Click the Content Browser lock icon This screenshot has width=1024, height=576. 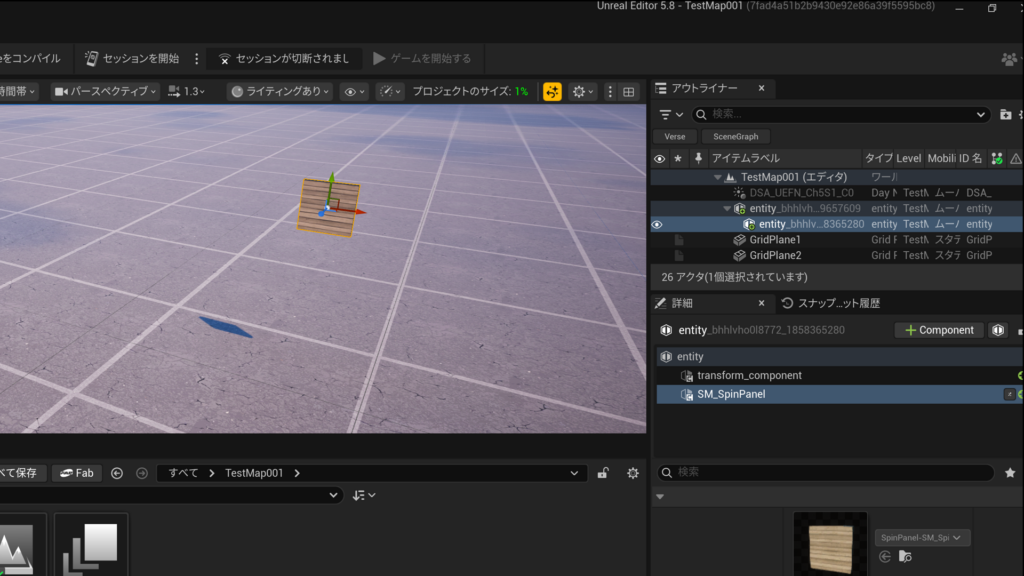[x=603, y=473]
